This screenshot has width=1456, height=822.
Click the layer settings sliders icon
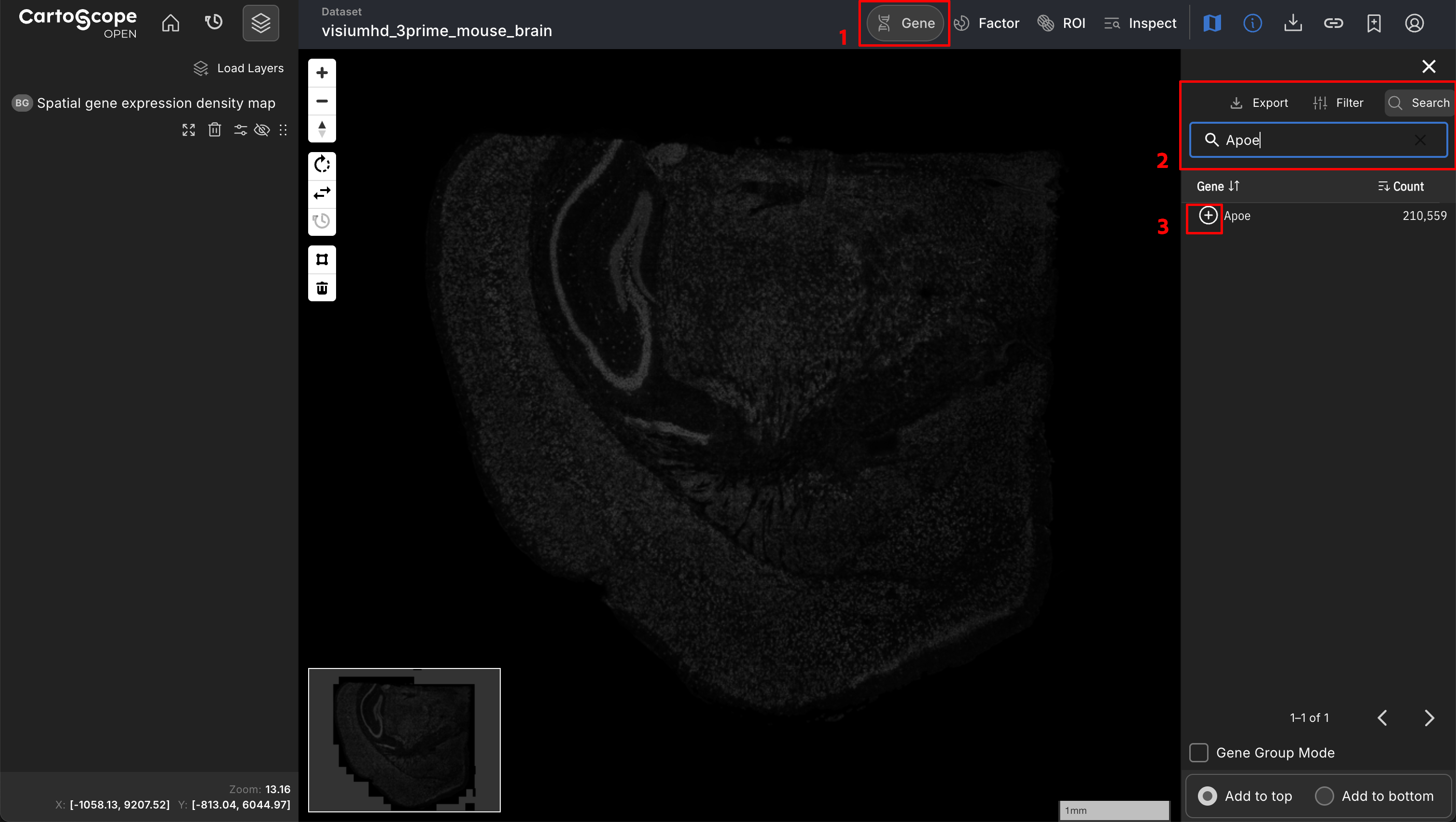(x=240, y=130)
